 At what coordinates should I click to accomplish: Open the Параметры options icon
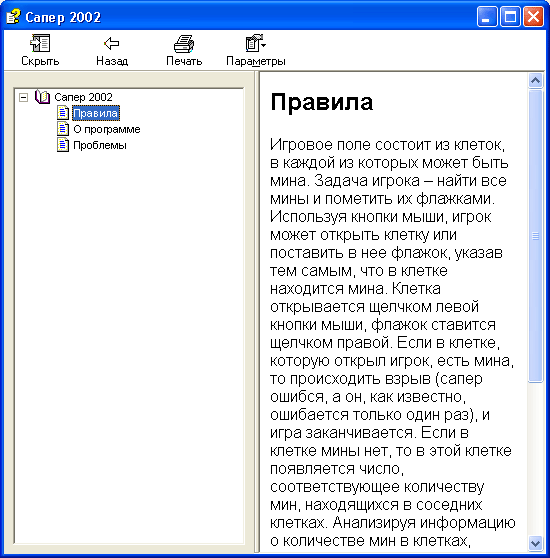[253, 43]
